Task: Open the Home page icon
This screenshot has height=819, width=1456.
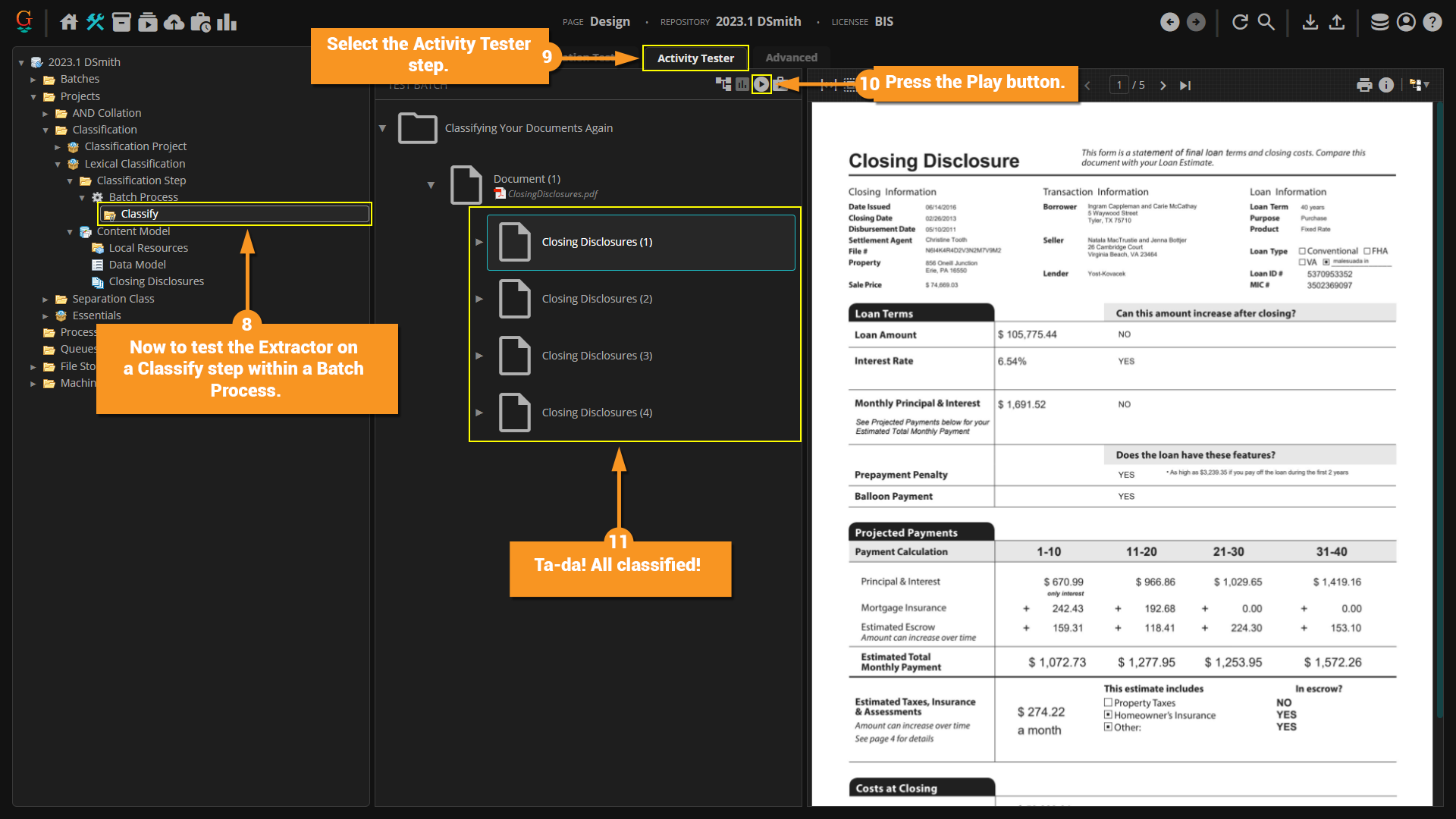Action: 69,22
